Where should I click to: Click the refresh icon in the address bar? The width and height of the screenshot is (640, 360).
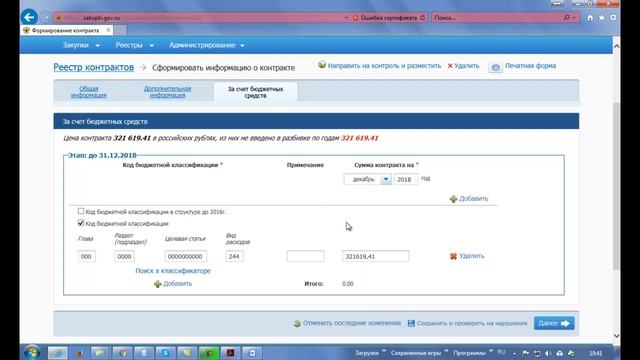point(422,18)
